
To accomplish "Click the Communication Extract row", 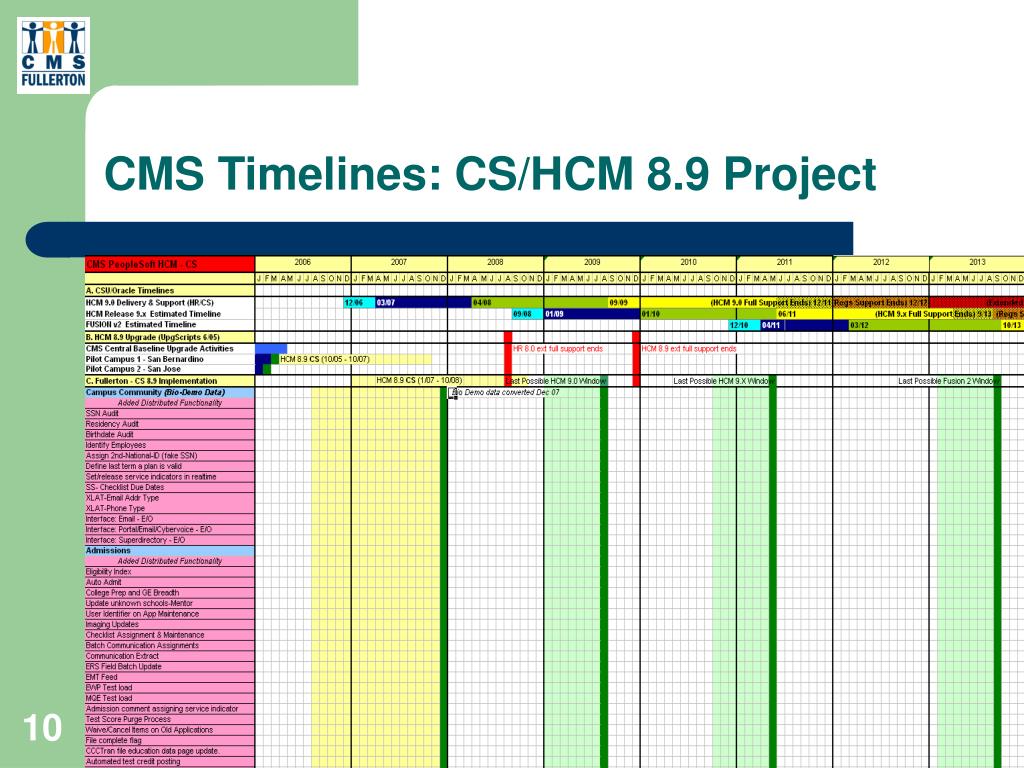I will tap(170, 656).
